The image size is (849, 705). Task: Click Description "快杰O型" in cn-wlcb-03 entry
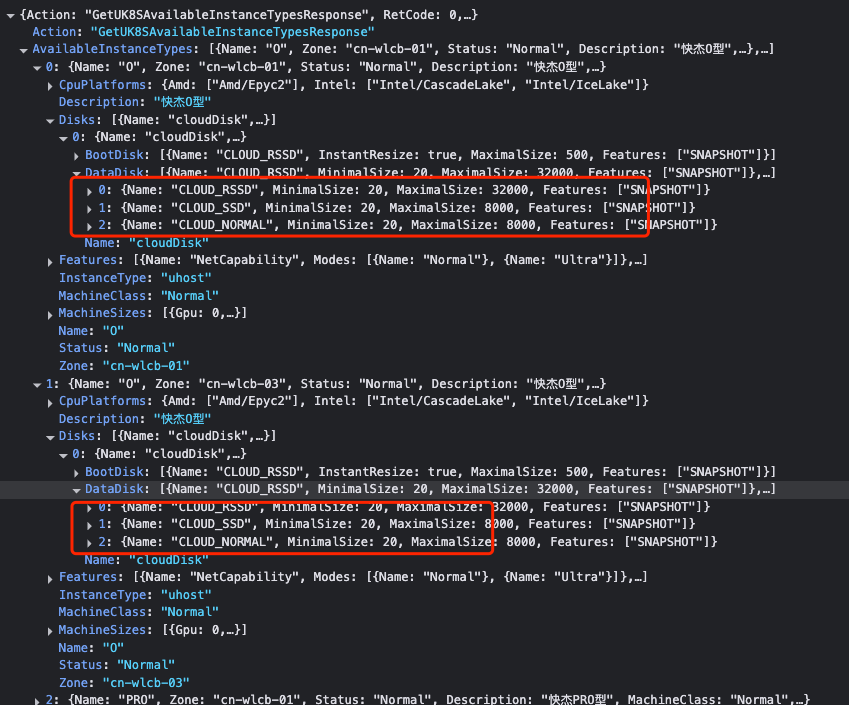coord(135,419)
